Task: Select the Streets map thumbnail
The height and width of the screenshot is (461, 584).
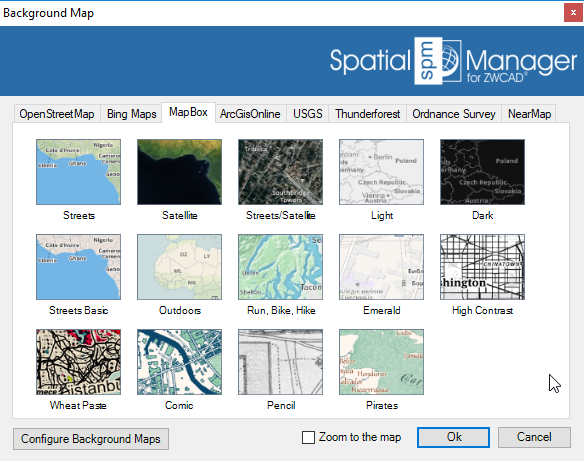Action: (78, 172)
